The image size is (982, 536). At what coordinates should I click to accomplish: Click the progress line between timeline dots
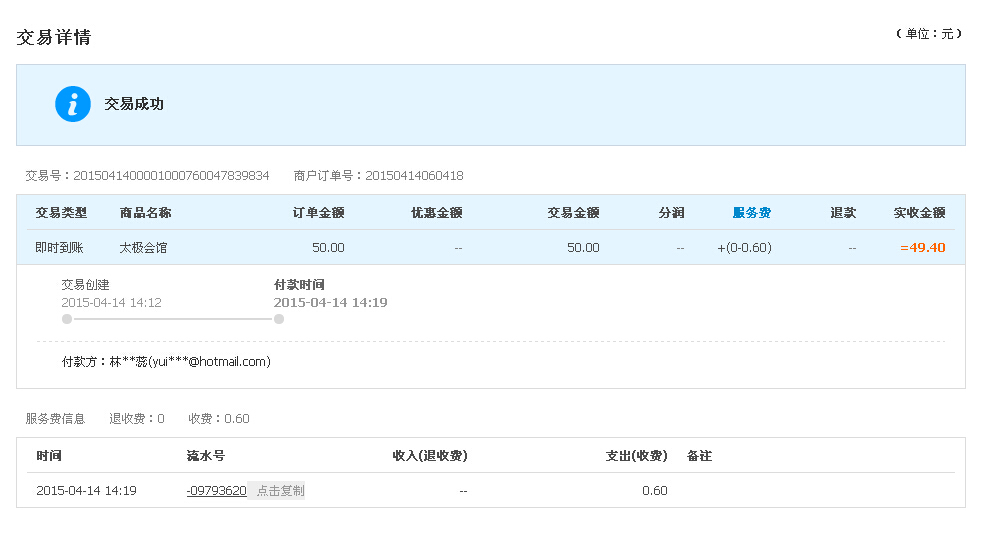[173, 319]
